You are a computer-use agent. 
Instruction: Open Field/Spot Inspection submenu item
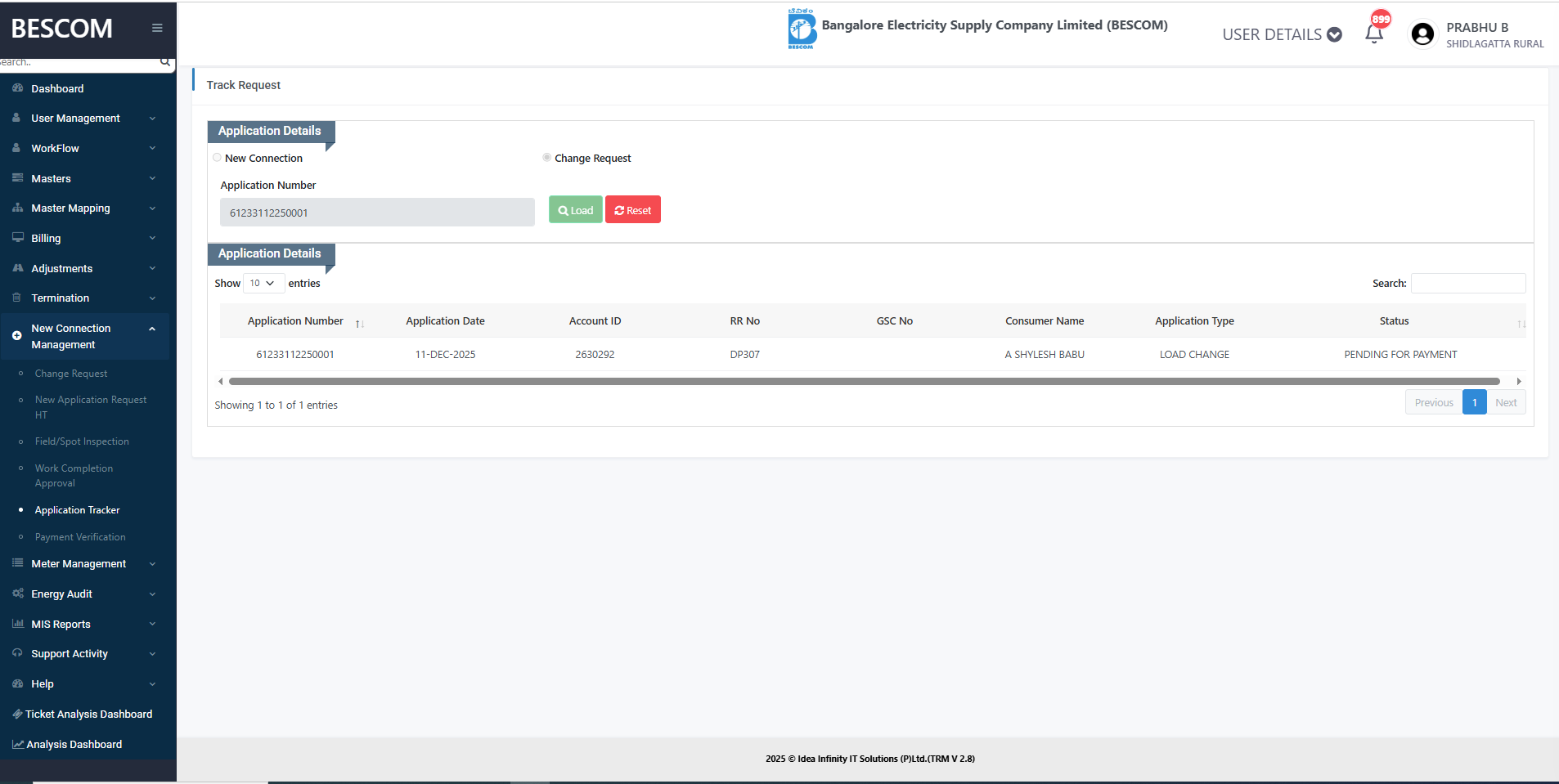point(82,441)
